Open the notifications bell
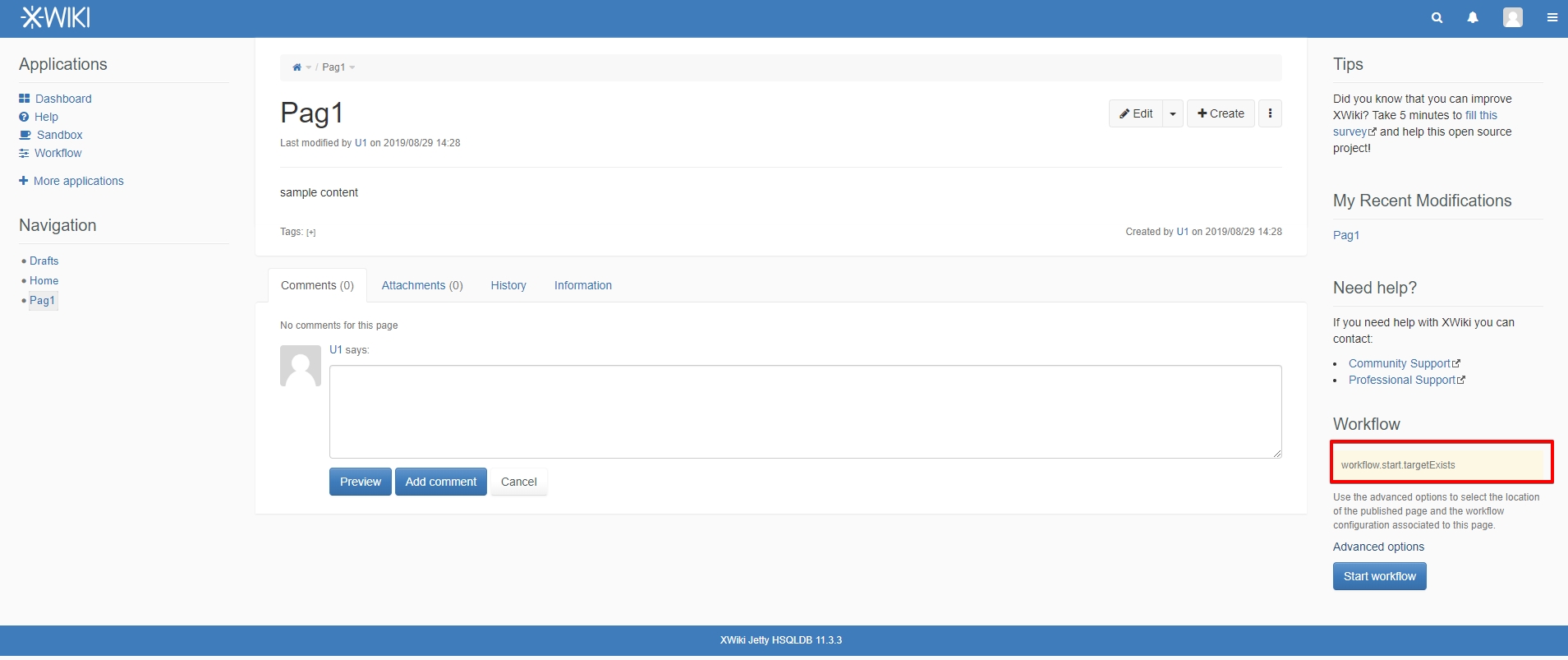Screen dimensions: 1568x660 1473,17
